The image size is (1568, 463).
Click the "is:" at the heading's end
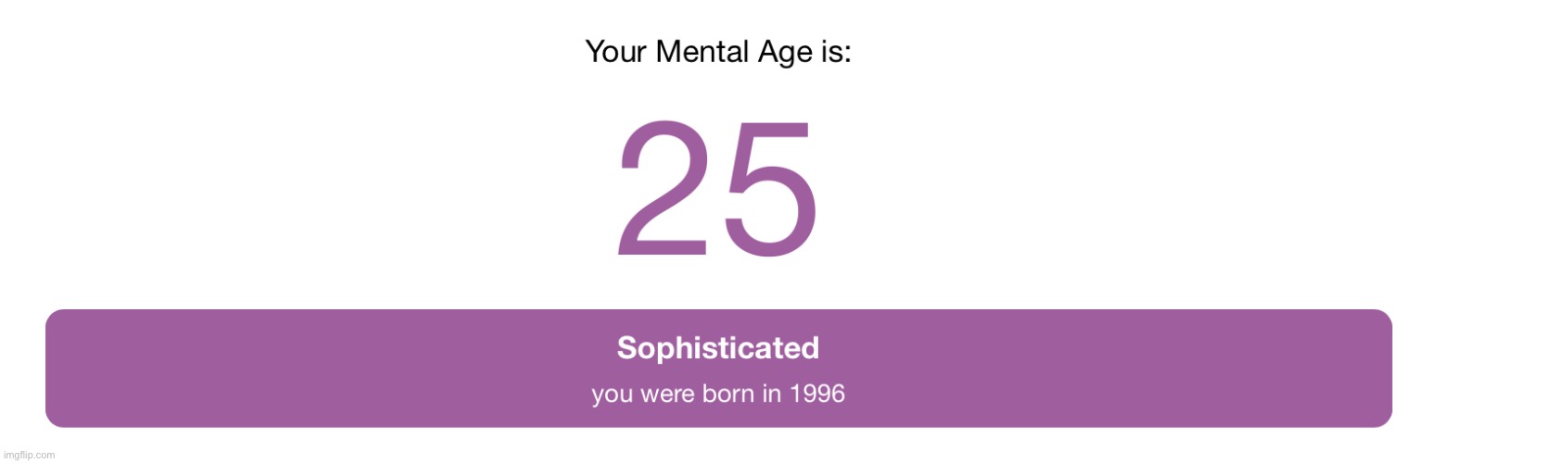pyautogui.click(x=836, y=52)
